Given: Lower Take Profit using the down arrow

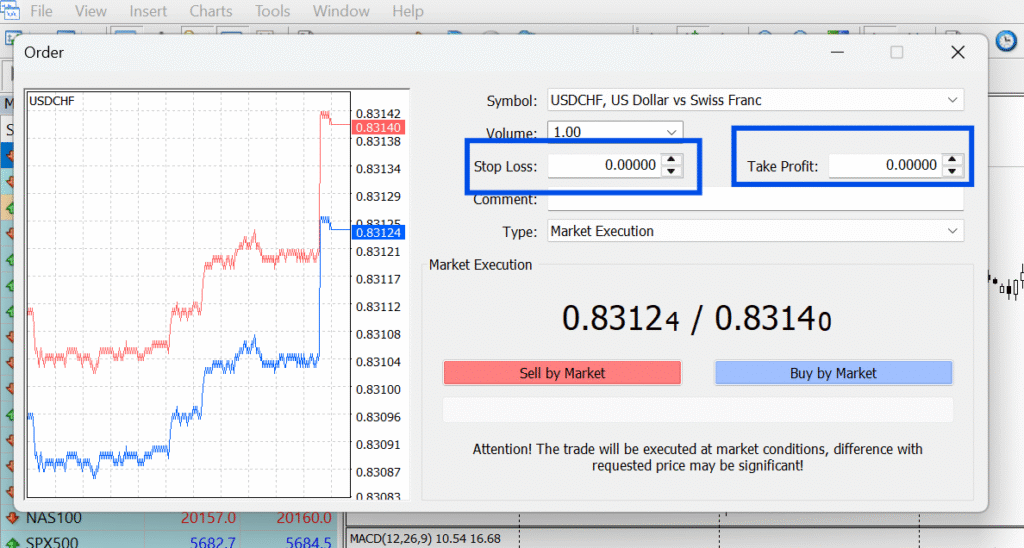Looking at the screenshot, I should [953, 172].
